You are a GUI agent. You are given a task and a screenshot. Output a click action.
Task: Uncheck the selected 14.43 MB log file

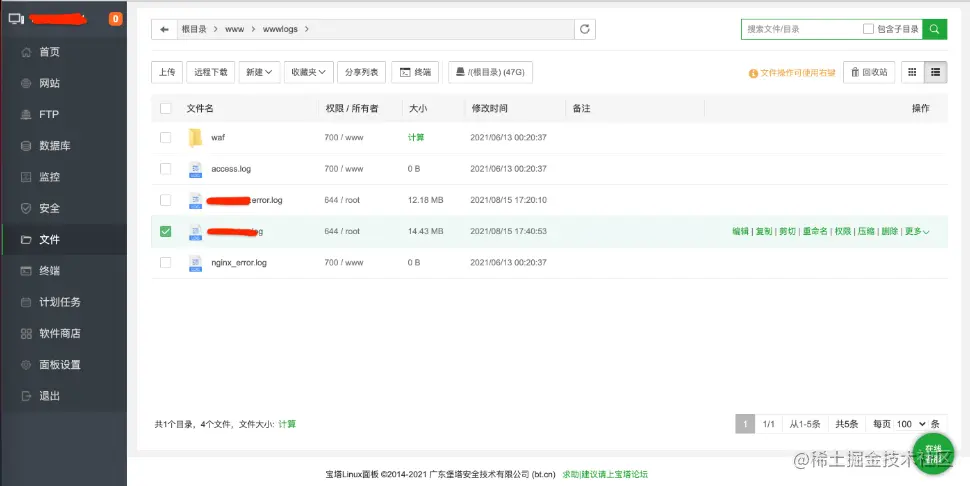(x=165, y=231)
